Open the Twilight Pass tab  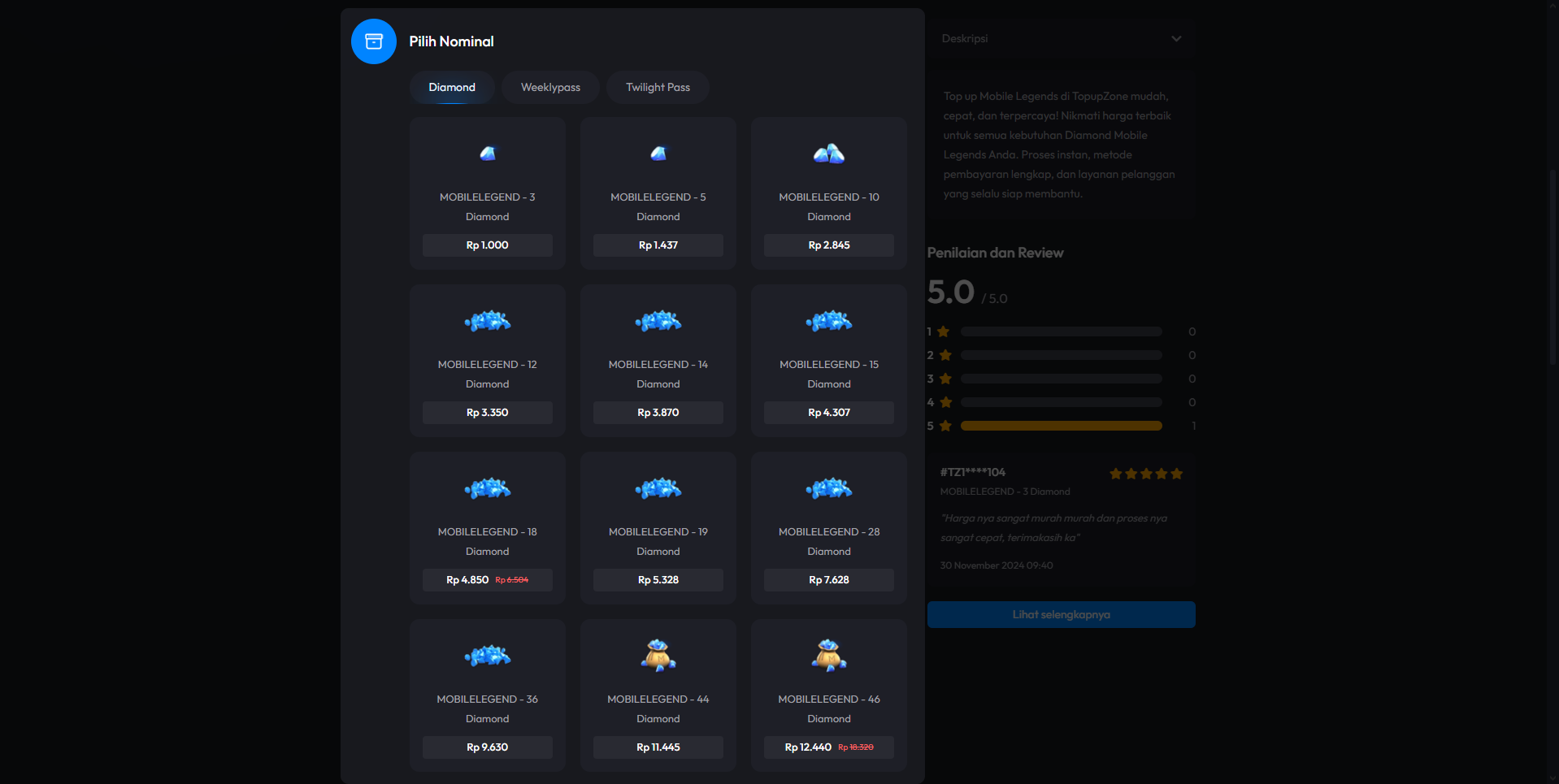click(x=658, y=88)
